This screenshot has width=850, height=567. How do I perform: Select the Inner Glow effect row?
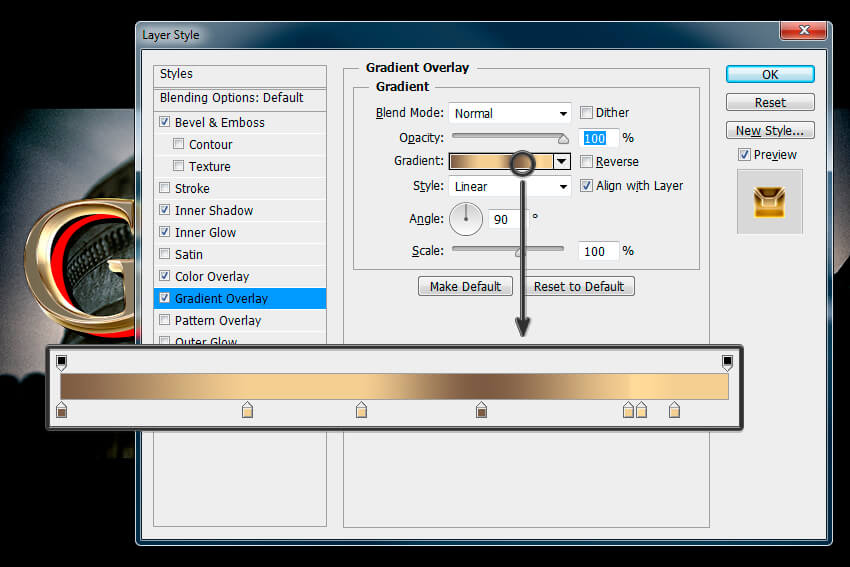(240, 233)
